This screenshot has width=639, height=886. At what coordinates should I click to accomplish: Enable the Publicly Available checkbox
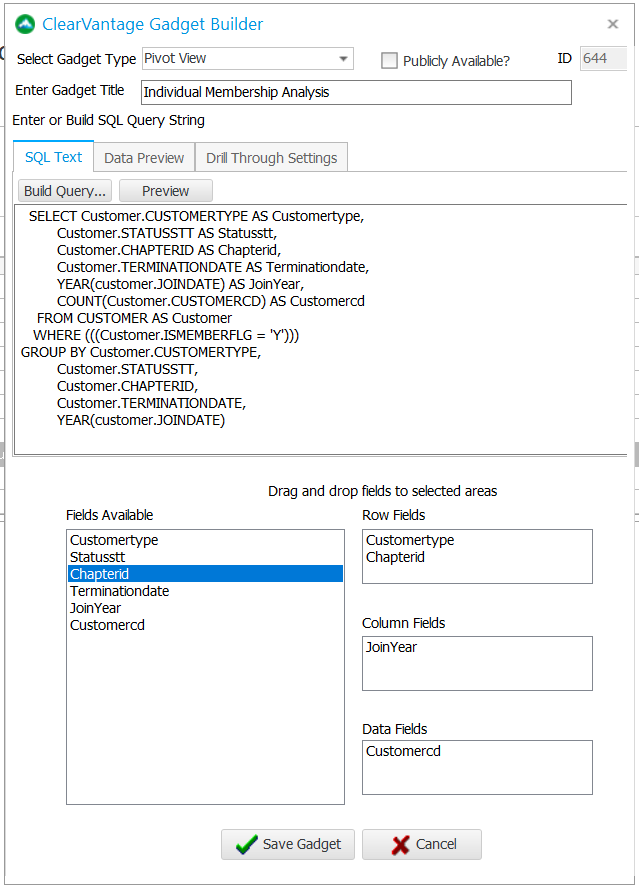[389, 60]
